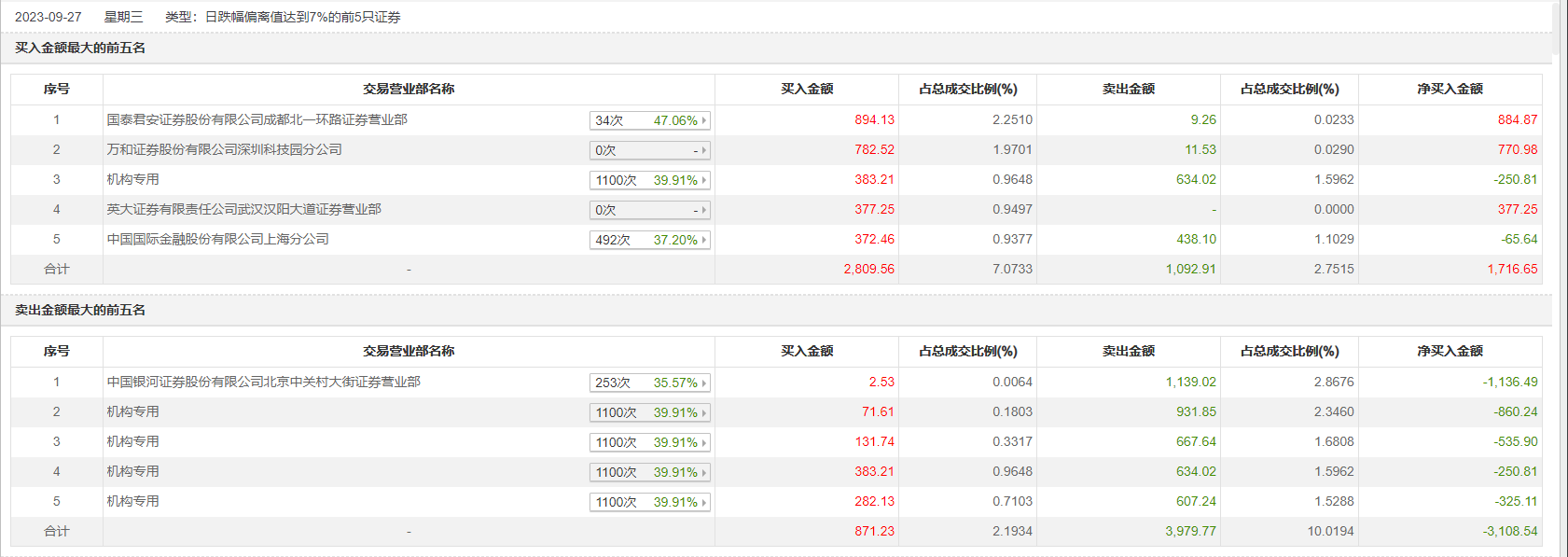Viewport: 1568px width, 557px height.
Task: Click the 卖出金额最大的前五名 section heading
Action: pyautogui.click(x=80, y=310)
